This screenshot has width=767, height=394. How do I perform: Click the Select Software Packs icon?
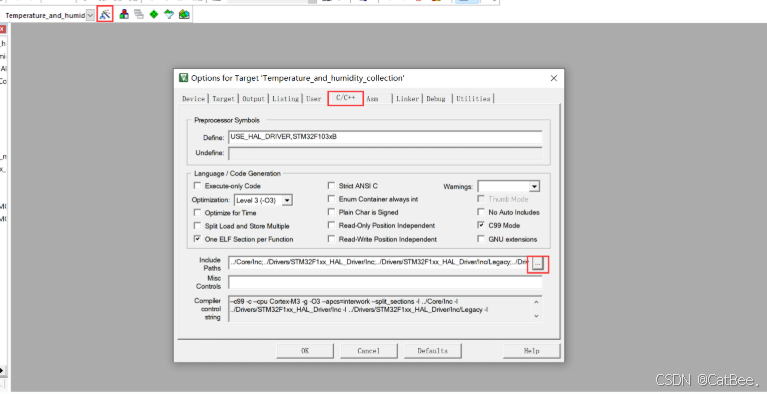[x=169, y=15]
